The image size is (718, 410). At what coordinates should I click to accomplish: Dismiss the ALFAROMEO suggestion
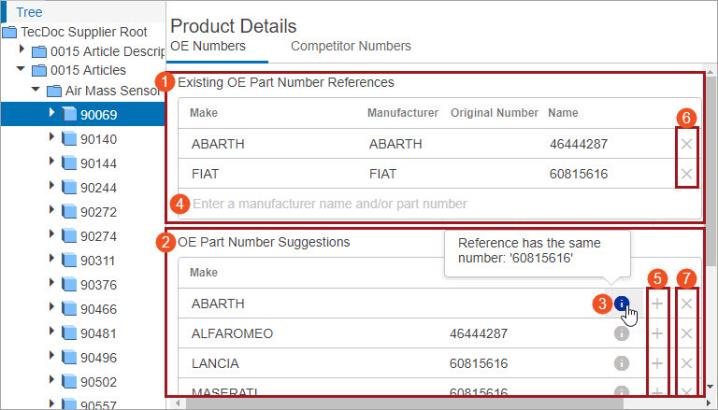[686, 333]
